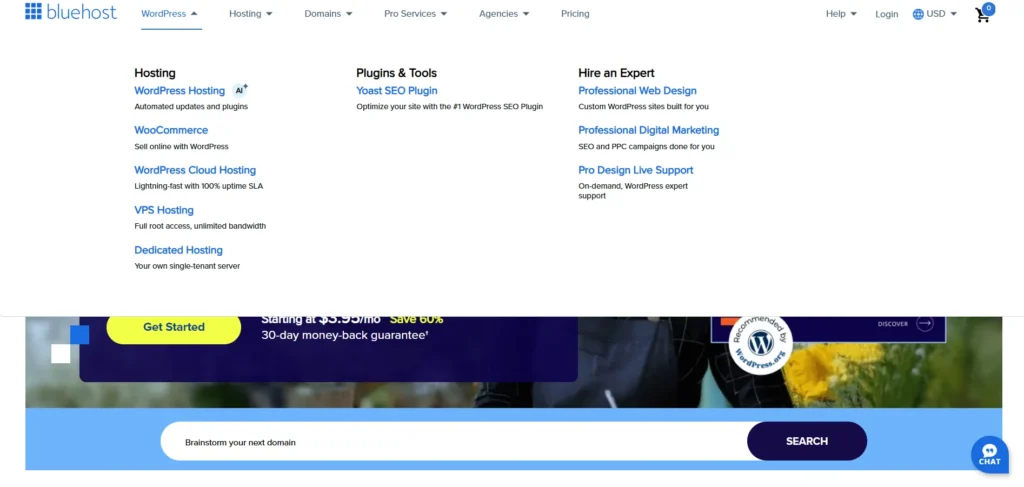
Task: Expand the Agencies dropdown menu
Action: tap(503, 14)
